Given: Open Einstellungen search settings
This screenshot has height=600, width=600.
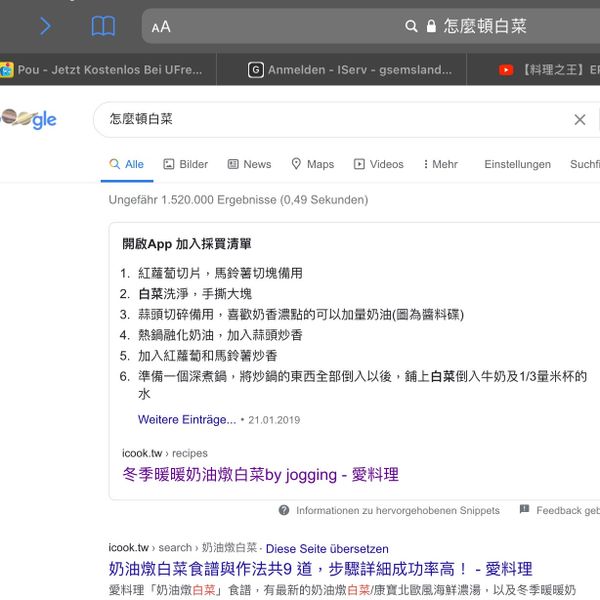Looking at the screenshot, I should pos(517,164).
